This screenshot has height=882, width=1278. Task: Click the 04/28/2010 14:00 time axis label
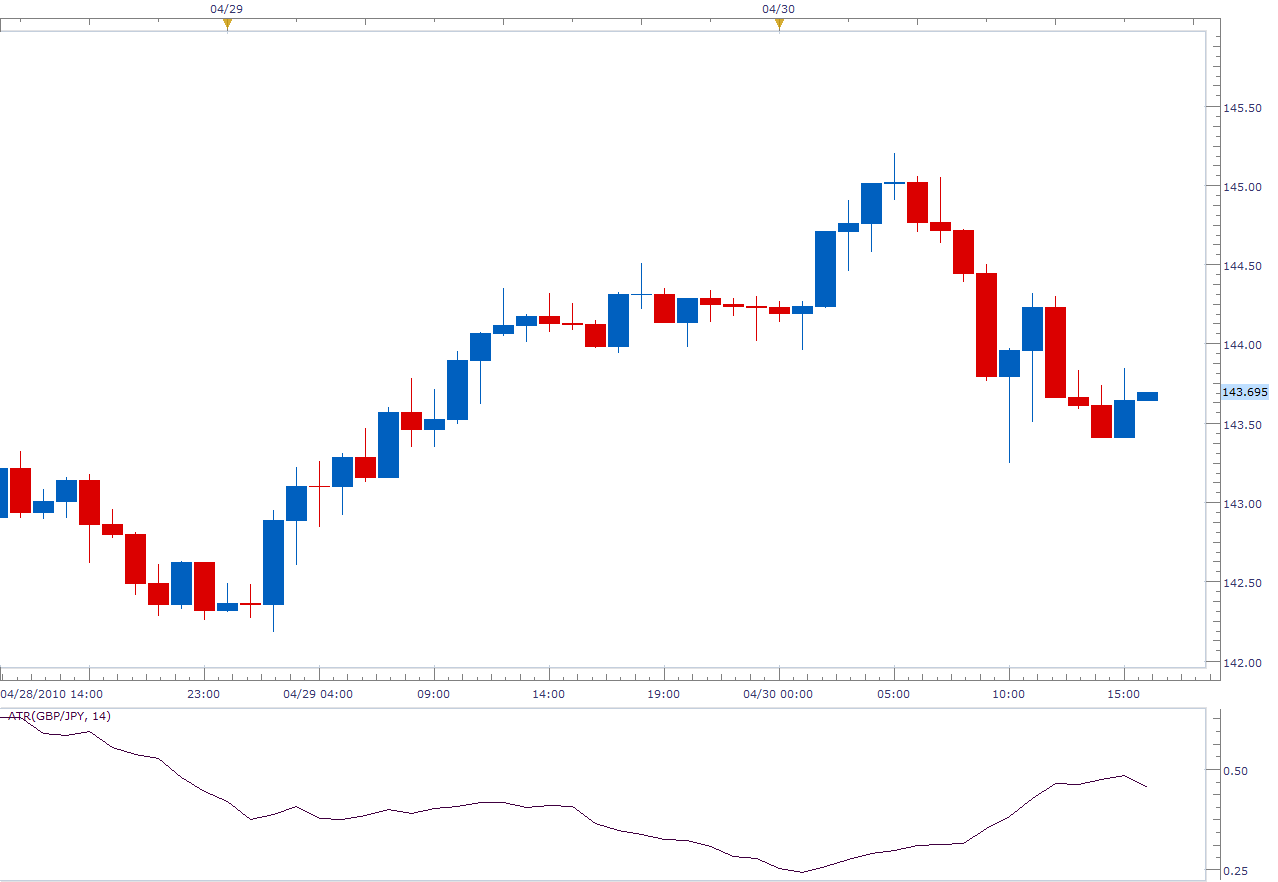coord(52,693)
